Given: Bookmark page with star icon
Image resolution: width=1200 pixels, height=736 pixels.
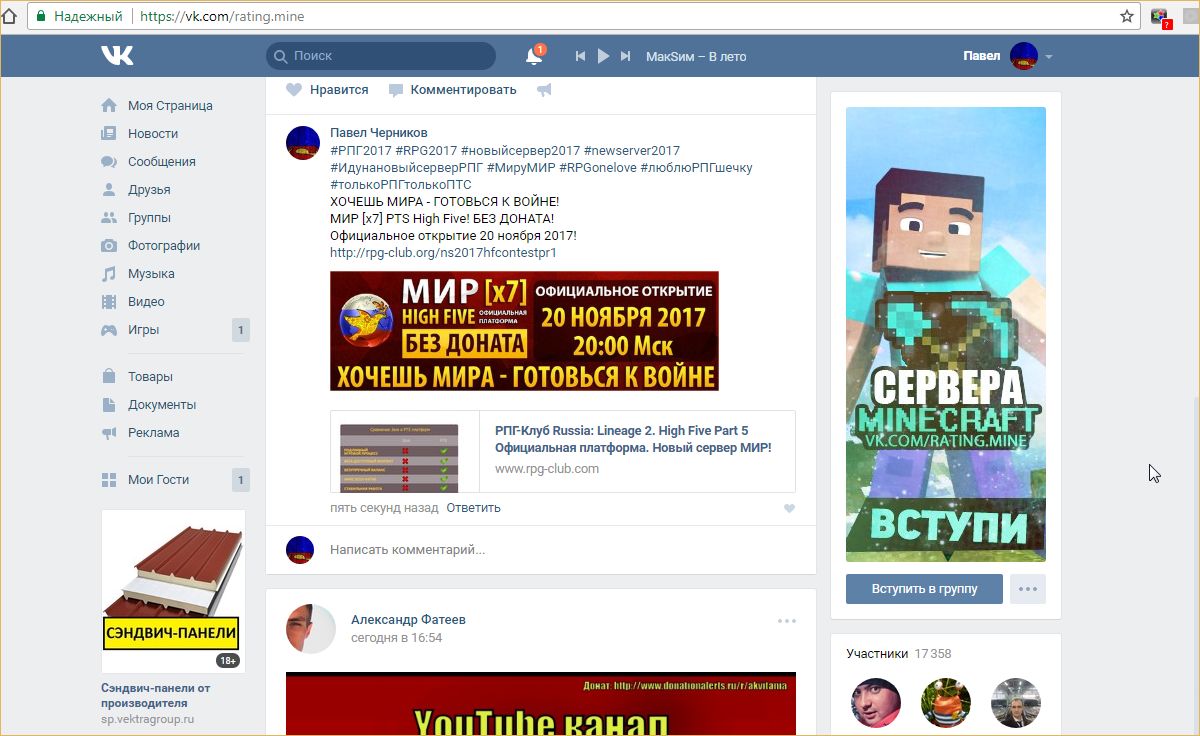Looking at the screenshot, I should tap(1127, 16).
